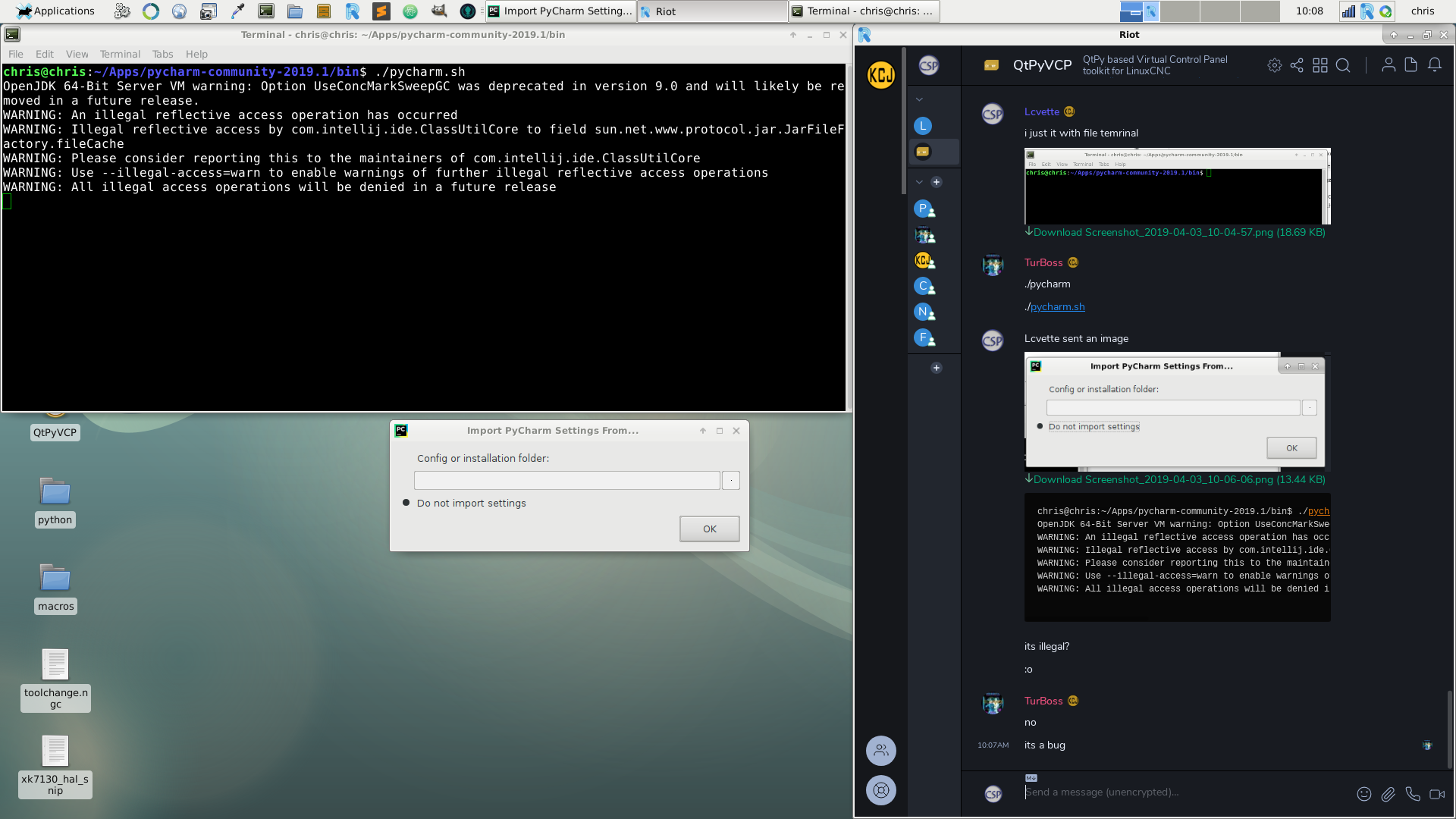This screenshot has height=819, width=1456.
Task: Open notifications bell icon in Riot header
Action: click(1435, 65)
